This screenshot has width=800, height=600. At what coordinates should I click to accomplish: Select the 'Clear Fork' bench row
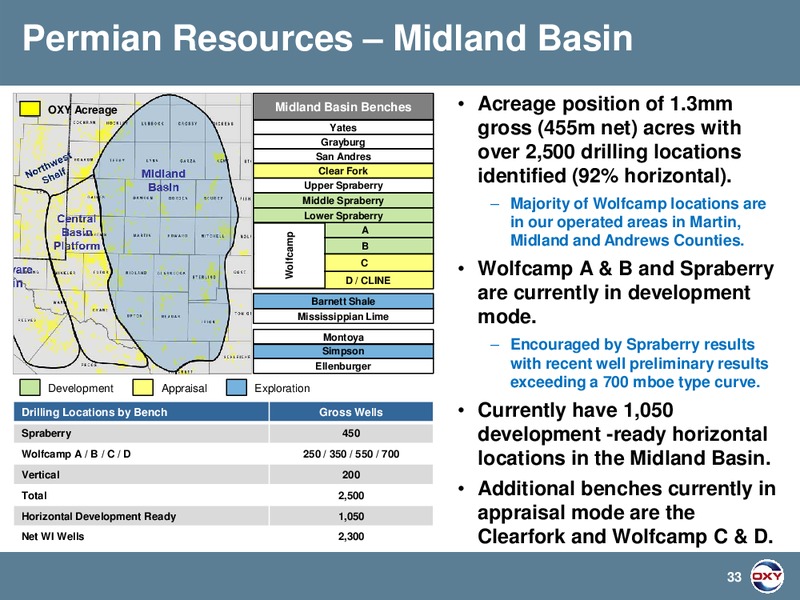(343, 170)
